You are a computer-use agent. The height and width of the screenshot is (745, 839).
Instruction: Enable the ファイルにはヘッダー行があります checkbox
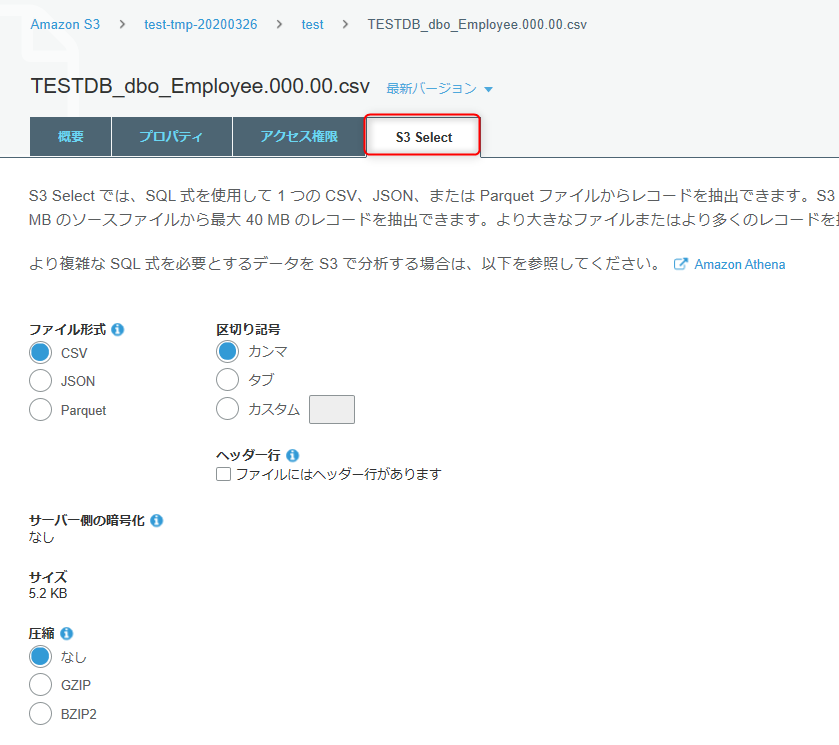pos(222,474)
